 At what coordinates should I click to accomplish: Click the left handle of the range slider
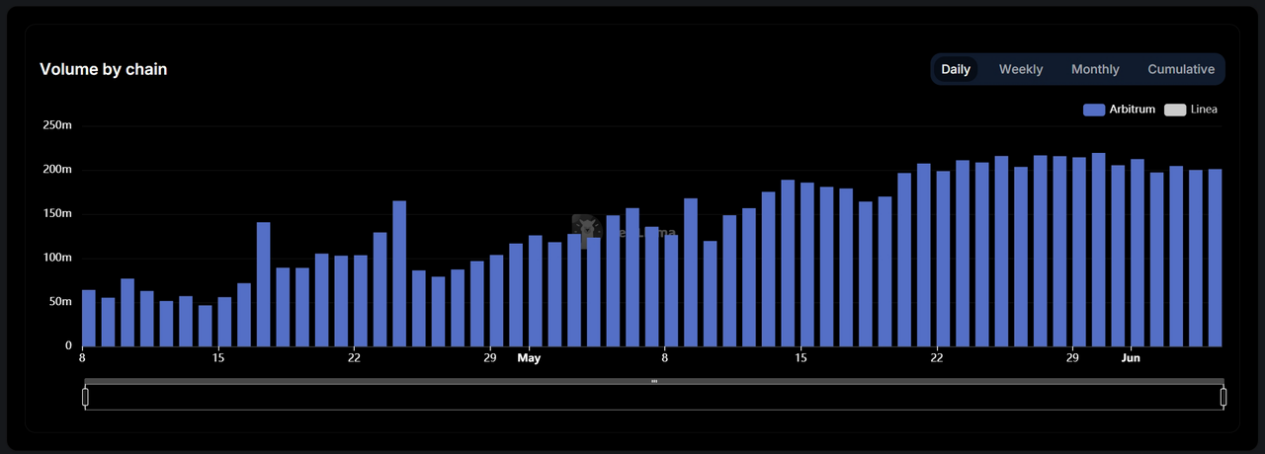pyautogui.click(x=85, y=397)
